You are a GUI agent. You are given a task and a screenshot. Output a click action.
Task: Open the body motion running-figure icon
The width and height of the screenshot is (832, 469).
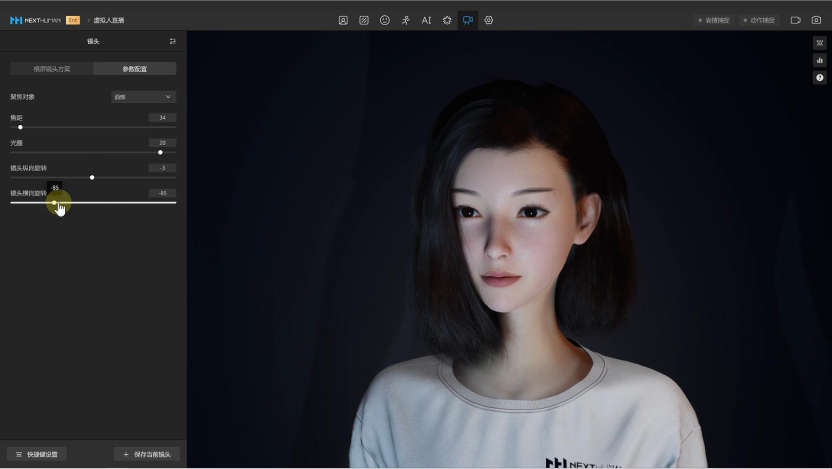click(x=405, y=20)
